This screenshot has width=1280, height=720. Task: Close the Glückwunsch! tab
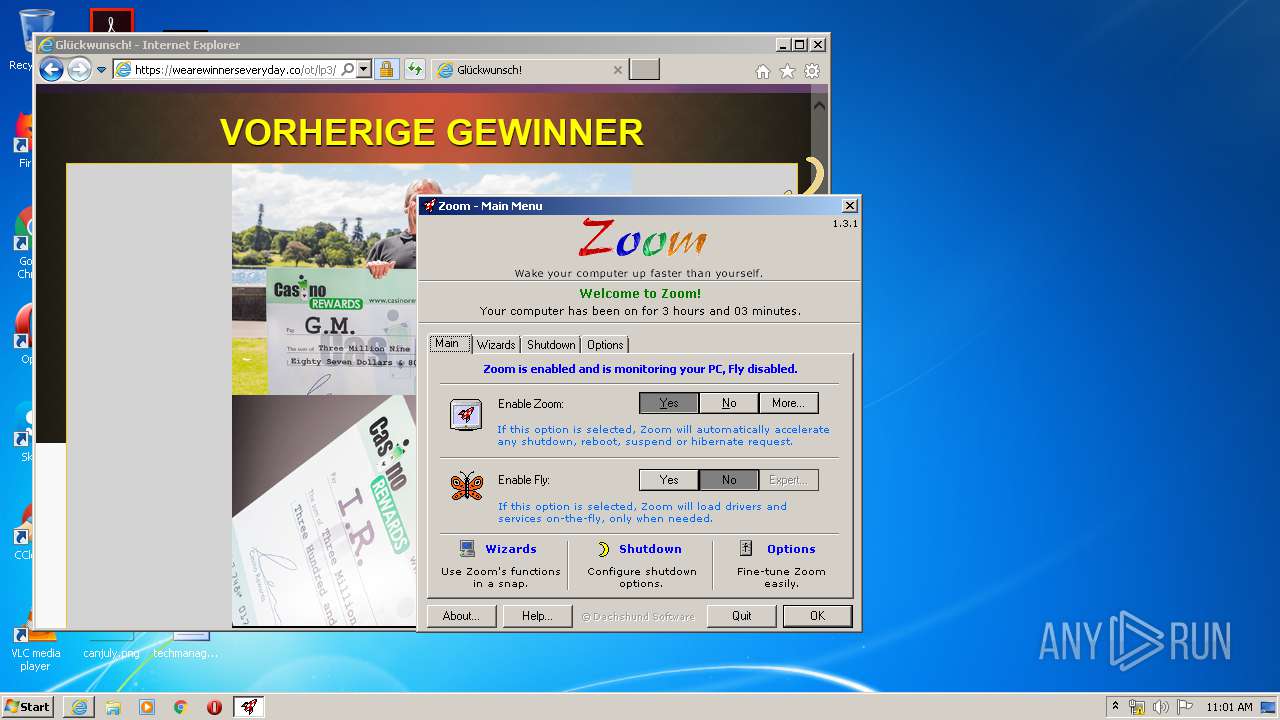617,70
